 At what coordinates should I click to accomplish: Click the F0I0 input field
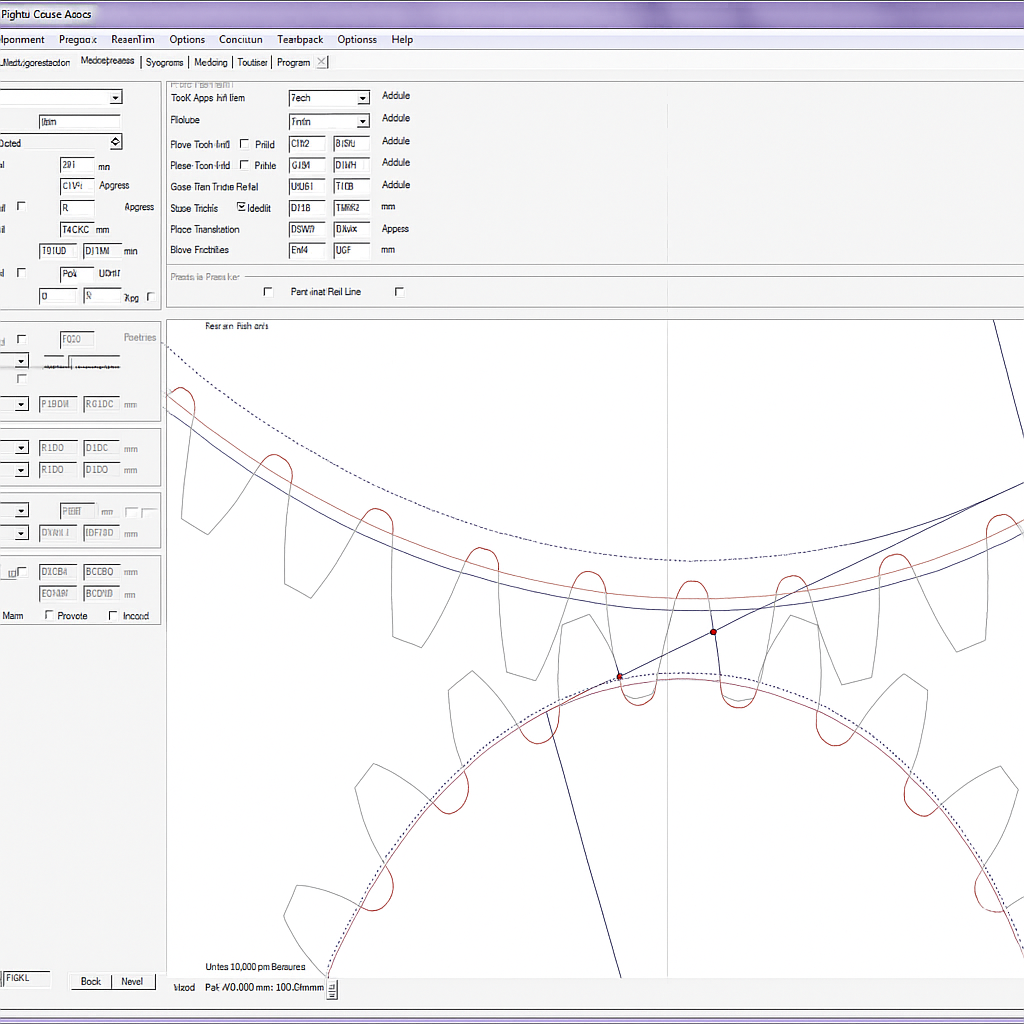click(77, 339)
